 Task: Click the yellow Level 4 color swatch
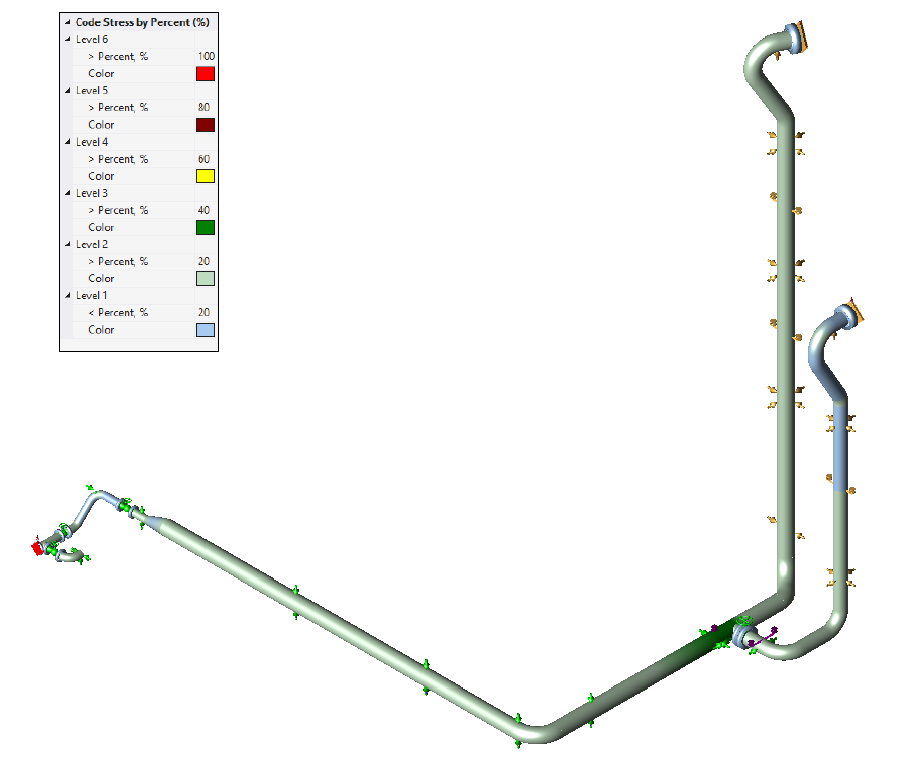pyautogui.click(x=206, y=176)
